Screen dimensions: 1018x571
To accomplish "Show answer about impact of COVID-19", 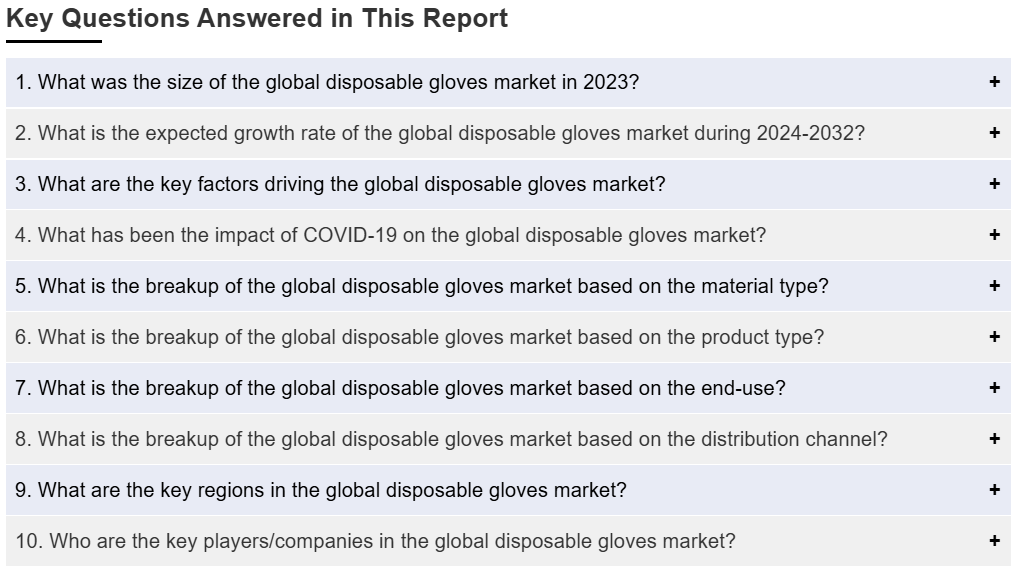I will pos(508,235).
